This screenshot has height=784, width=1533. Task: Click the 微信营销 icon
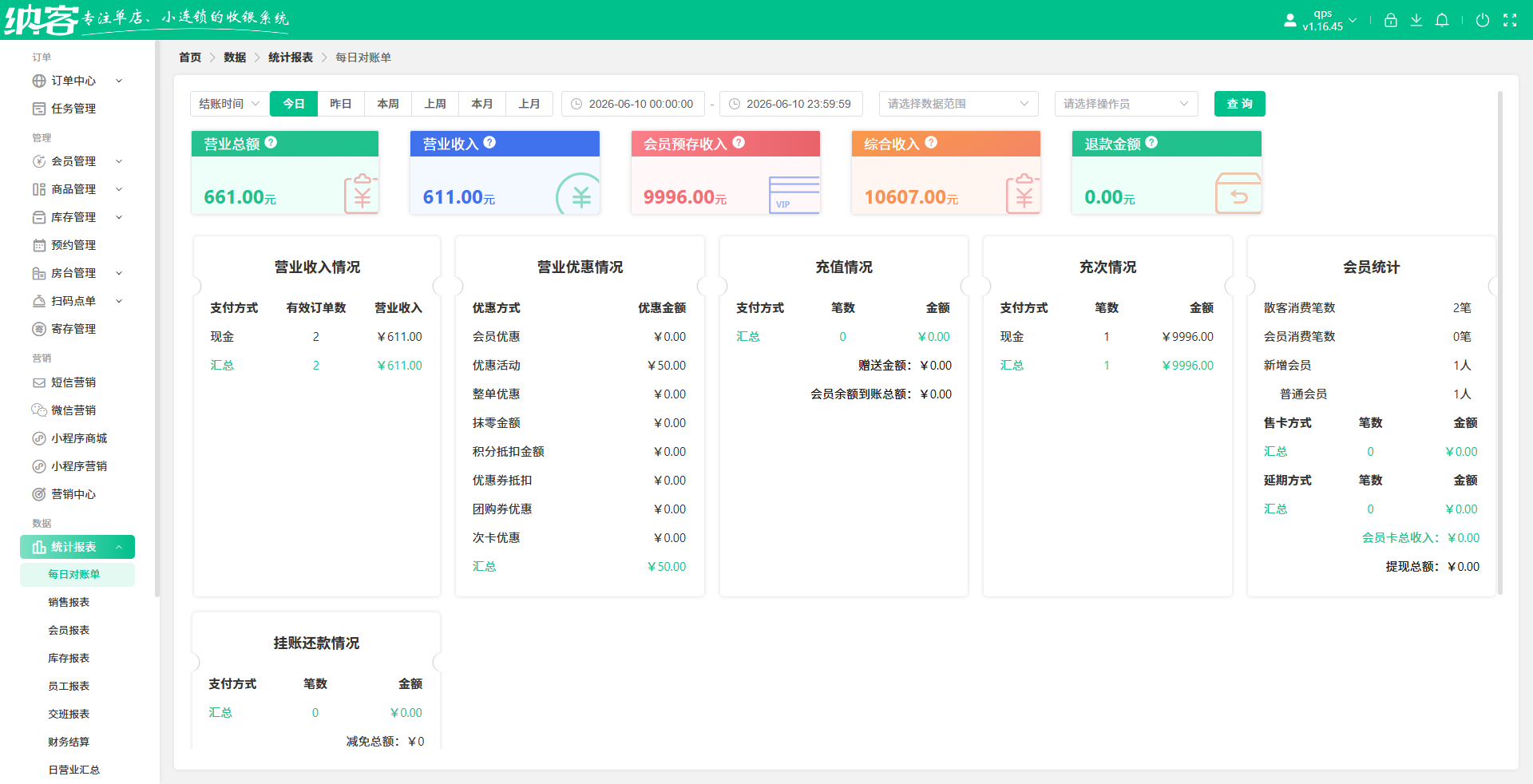point(38,410)
